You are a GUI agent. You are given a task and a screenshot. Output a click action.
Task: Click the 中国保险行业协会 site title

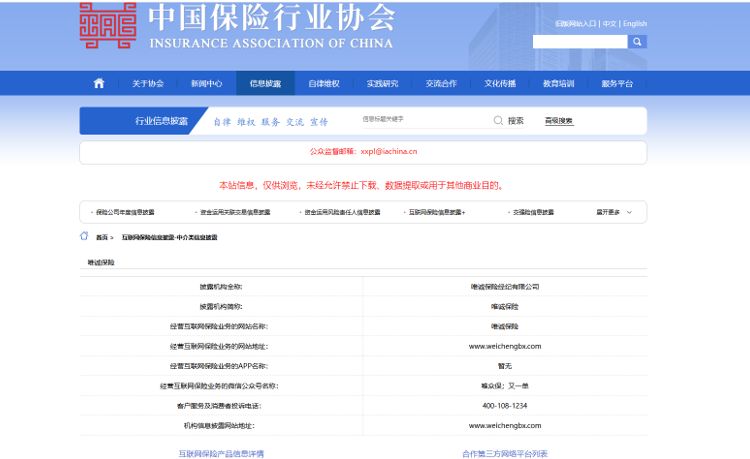[x=272, y=17]
